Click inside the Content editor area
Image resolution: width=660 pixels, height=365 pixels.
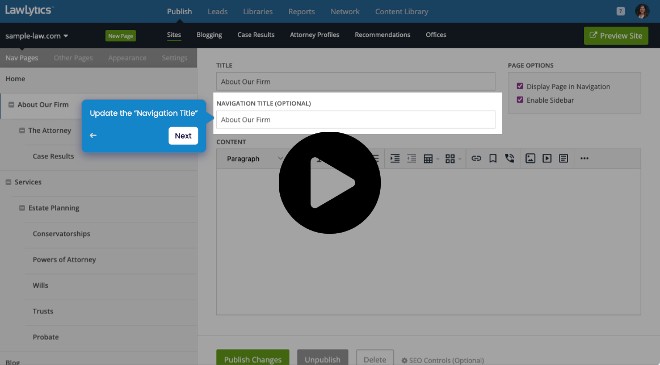pos(428,242)
